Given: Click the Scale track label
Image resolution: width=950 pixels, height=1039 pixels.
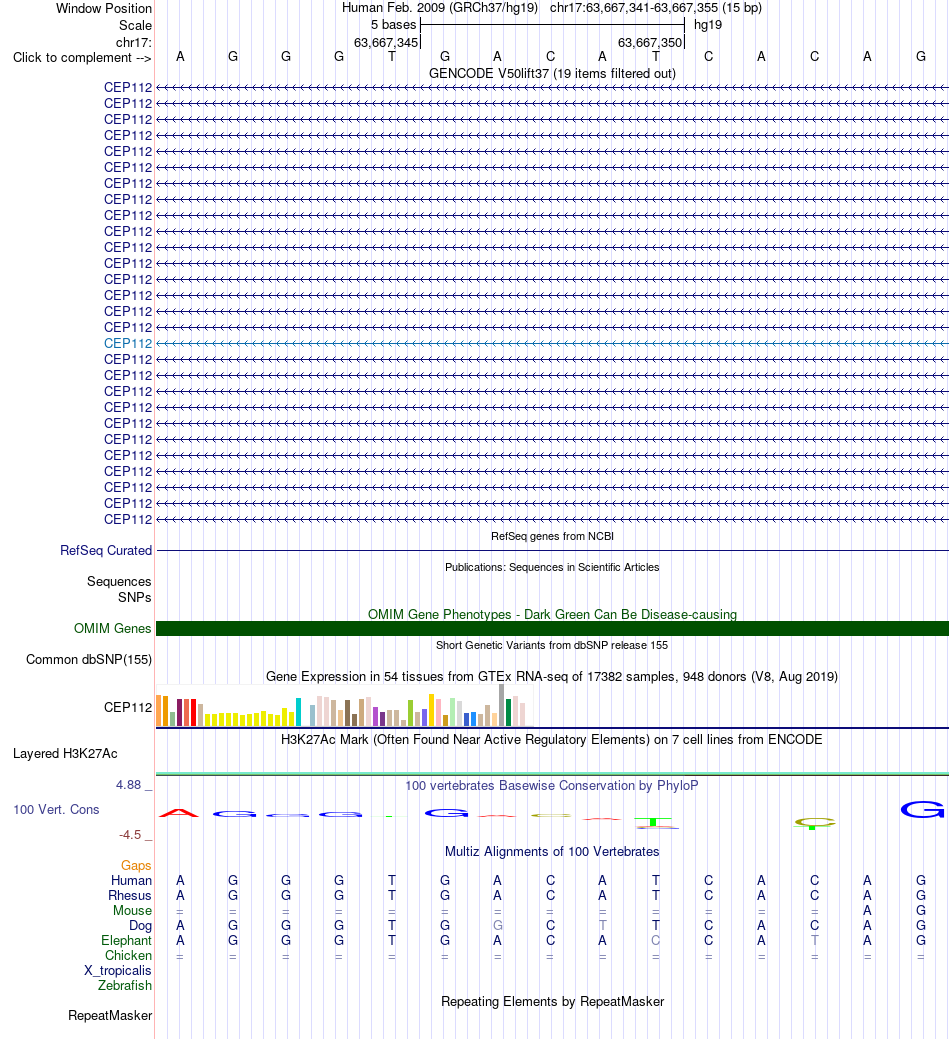Looking at the screenshot, I should [135, 25].
